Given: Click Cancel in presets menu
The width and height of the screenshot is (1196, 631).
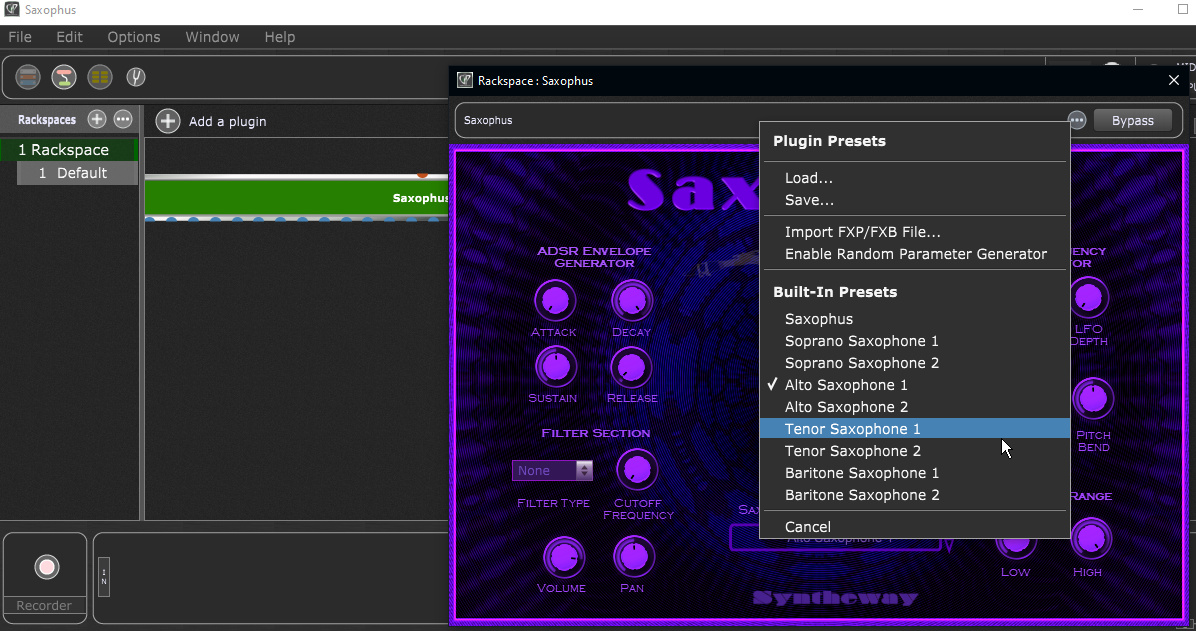Looking at the screenshot, I should (x=915, y=526).
